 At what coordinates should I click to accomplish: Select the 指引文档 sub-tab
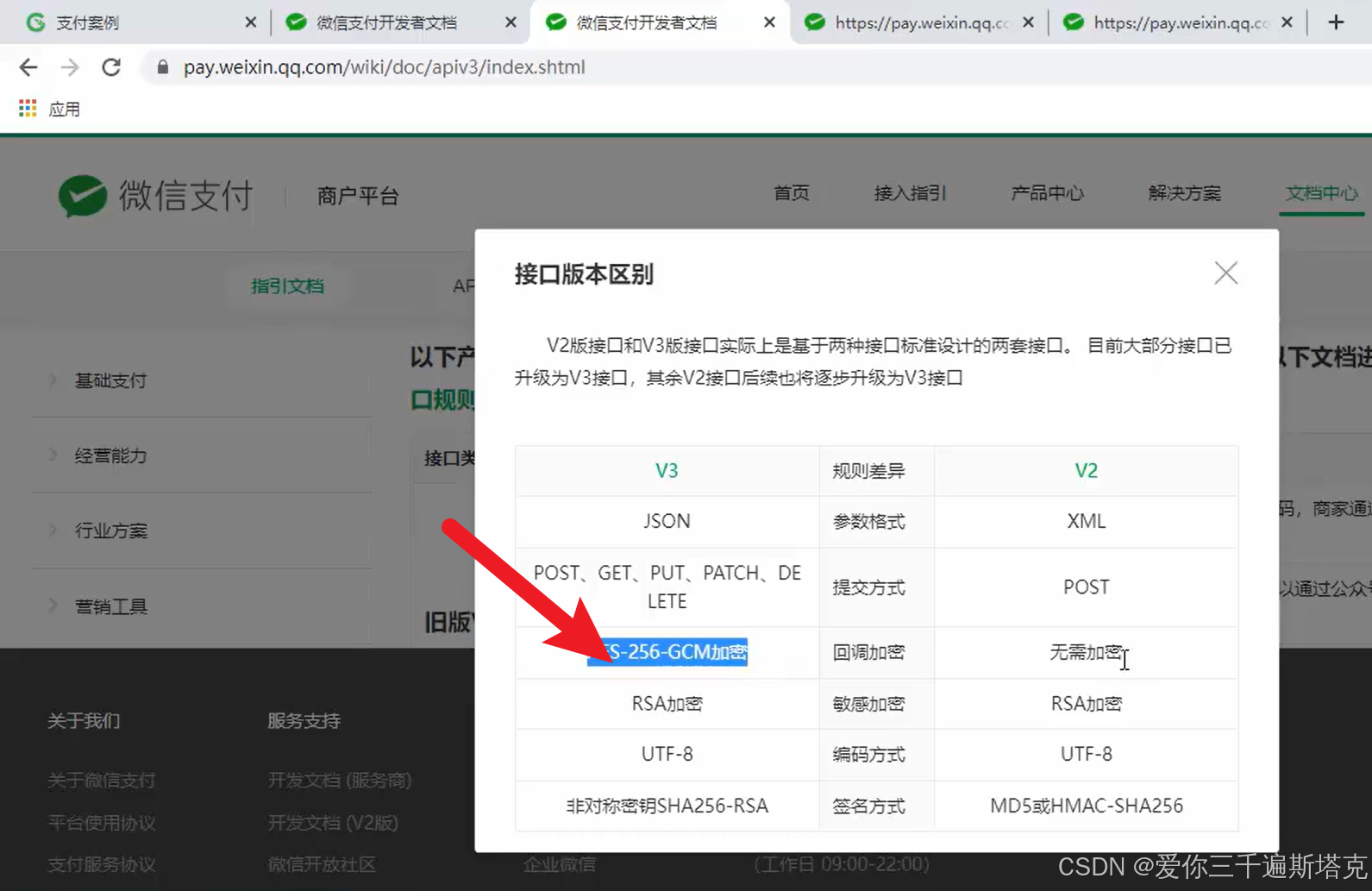pos(287,286)
